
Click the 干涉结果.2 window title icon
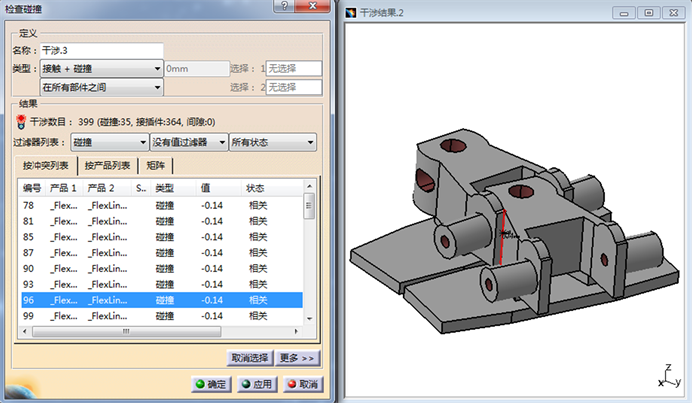(351, 13)
